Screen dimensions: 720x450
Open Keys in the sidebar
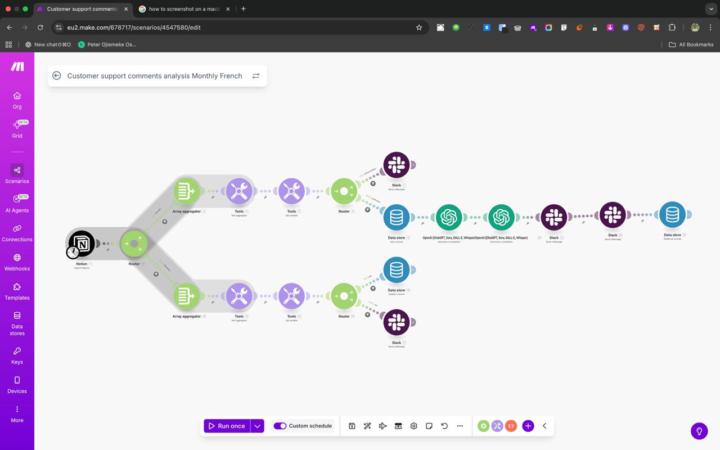[x=17, y=355]
